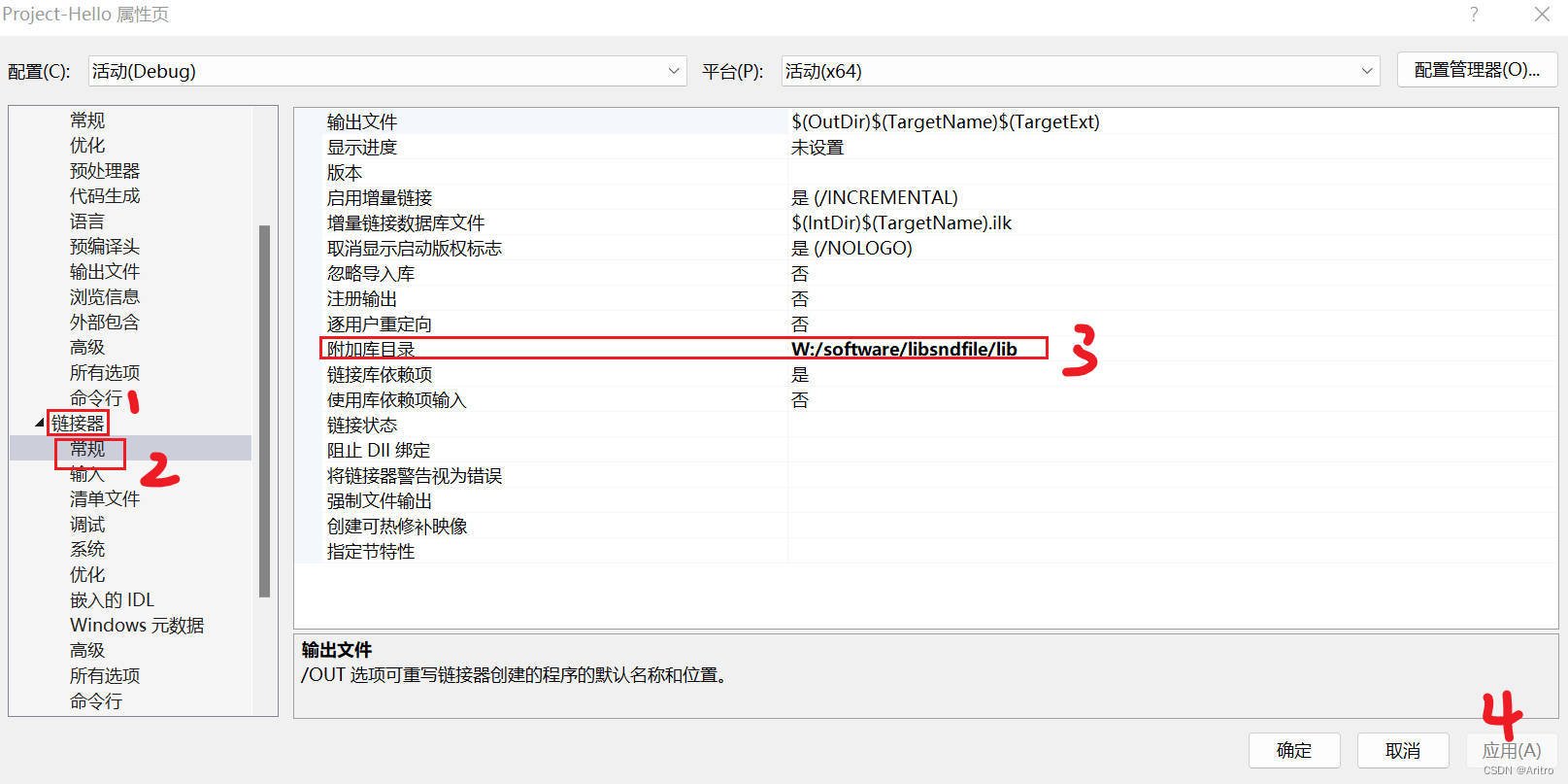The height and width of the screenshot is (784, 1568).
Task: Click the 指定节特性 property
Action: click(x=371, y=552)
